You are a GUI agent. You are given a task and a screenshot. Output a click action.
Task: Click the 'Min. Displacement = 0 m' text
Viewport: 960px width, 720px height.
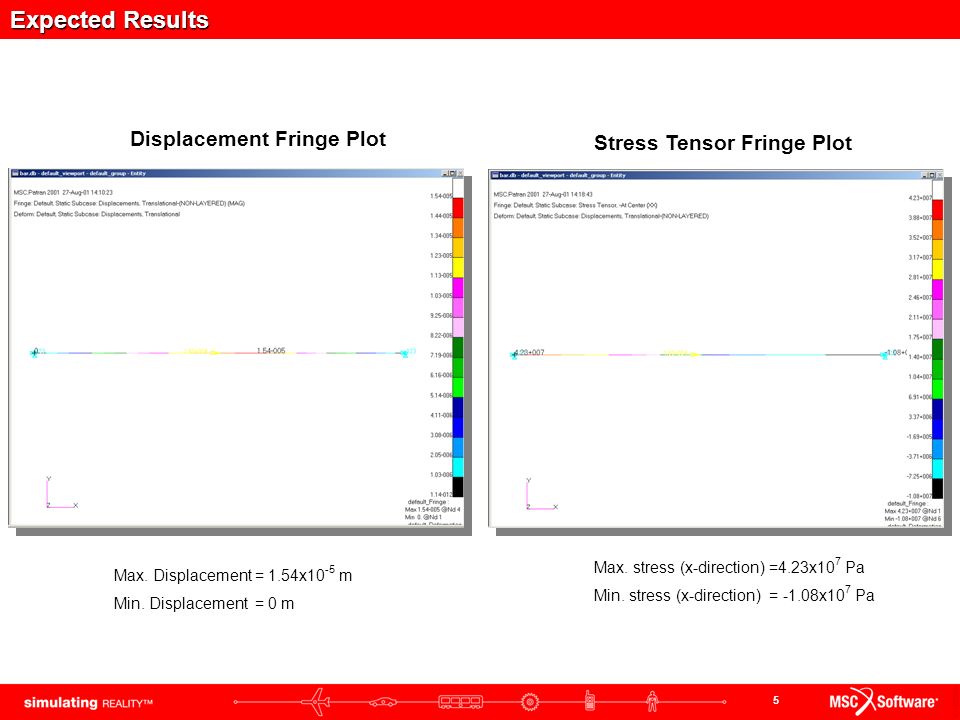pos(204,604)
